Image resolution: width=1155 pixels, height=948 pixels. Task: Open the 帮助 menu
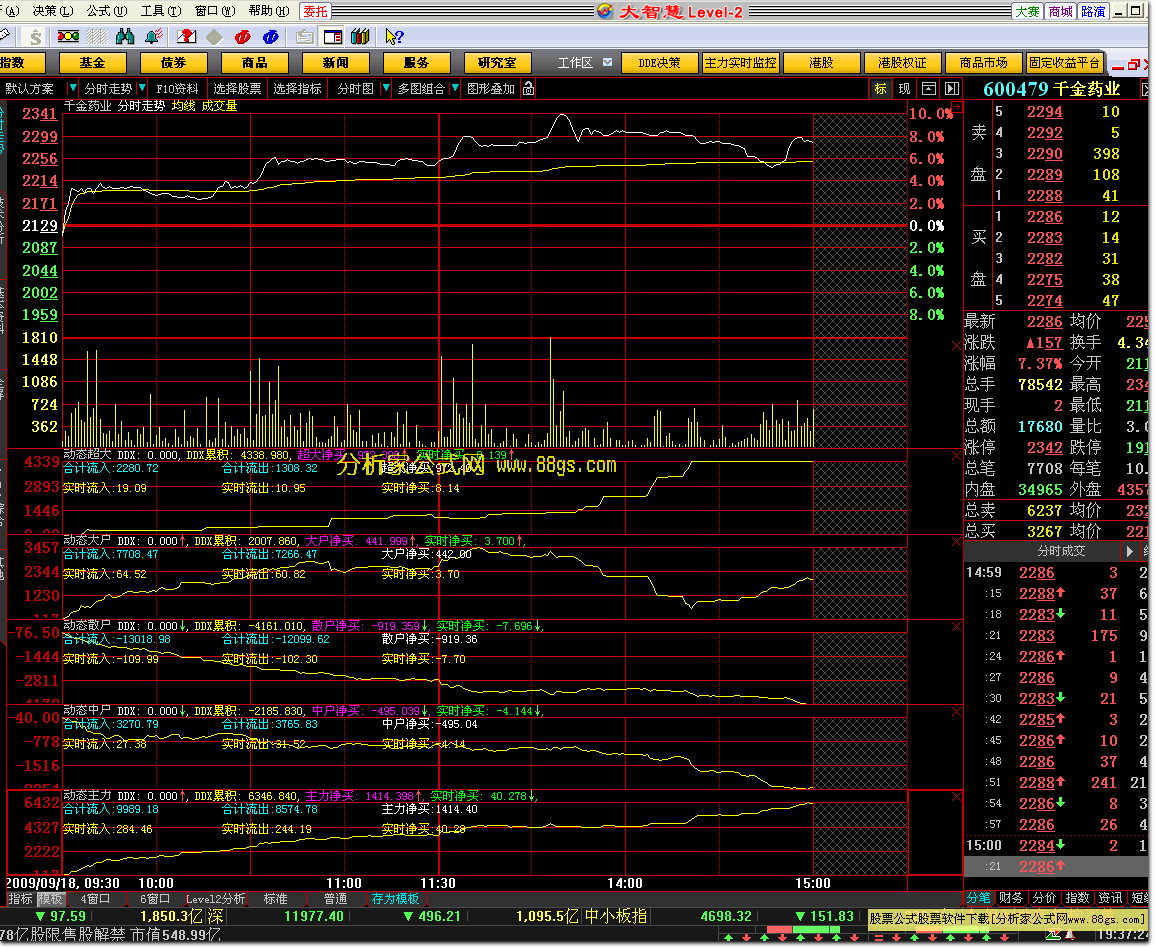(x=269, y=10)
